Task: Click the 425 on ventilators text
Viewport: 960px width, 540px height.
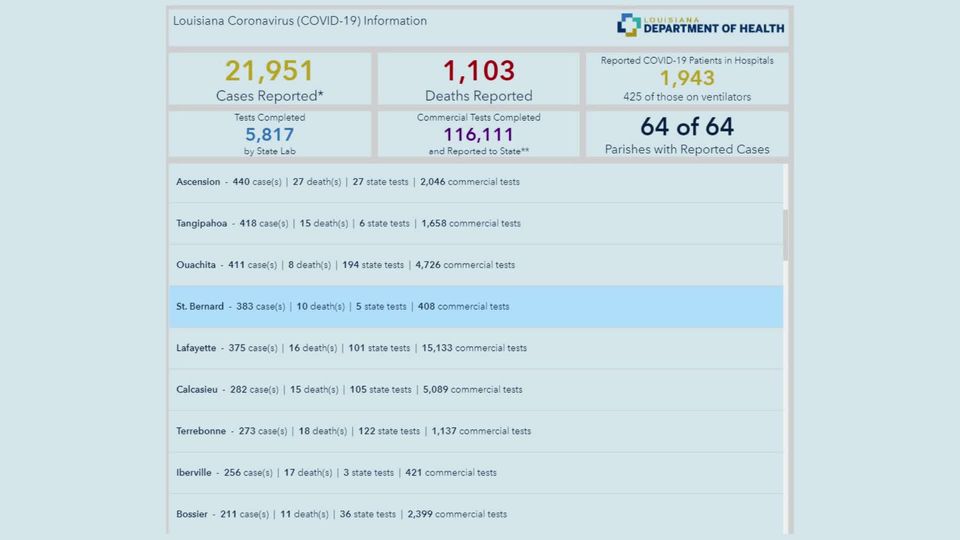Action: pos(687,97)
